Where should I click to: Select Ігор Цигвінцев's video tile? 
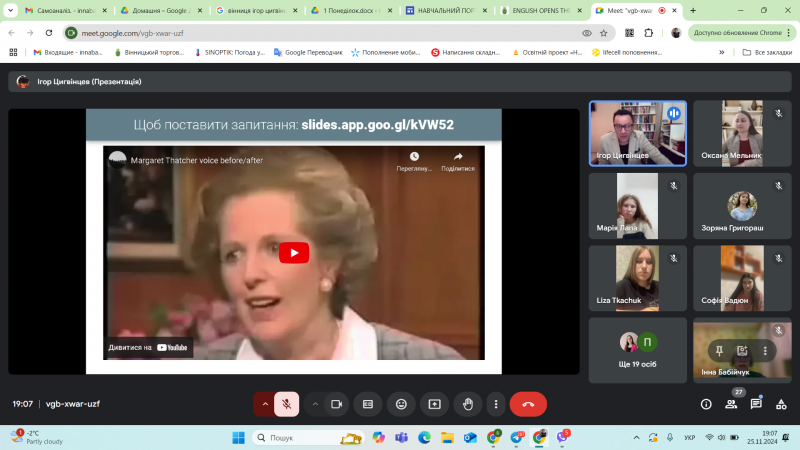[x=638, y=134]
